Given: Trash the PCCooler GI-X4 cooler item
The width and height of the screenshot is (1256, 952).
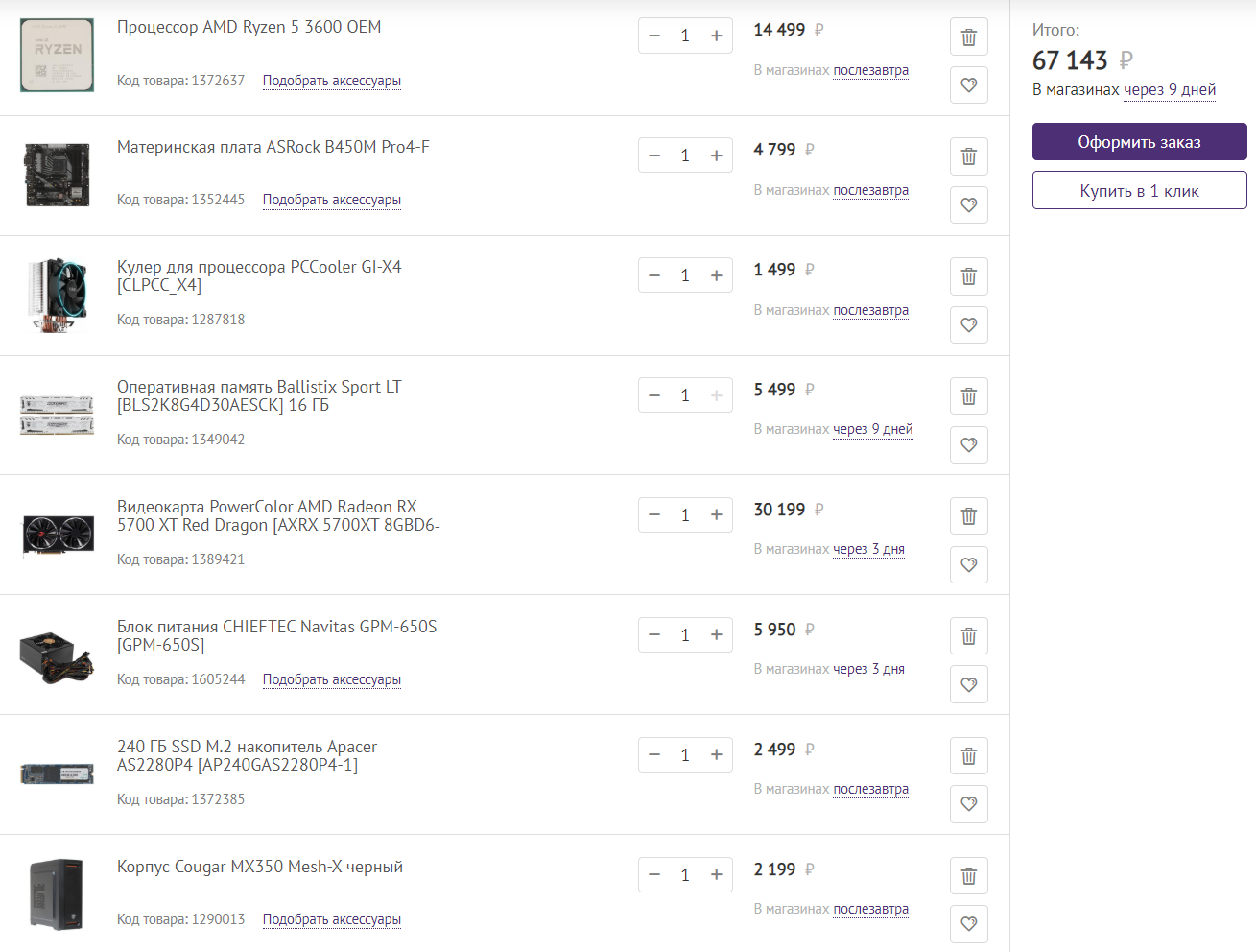Looking at the screenshot, I should (969, 276).
